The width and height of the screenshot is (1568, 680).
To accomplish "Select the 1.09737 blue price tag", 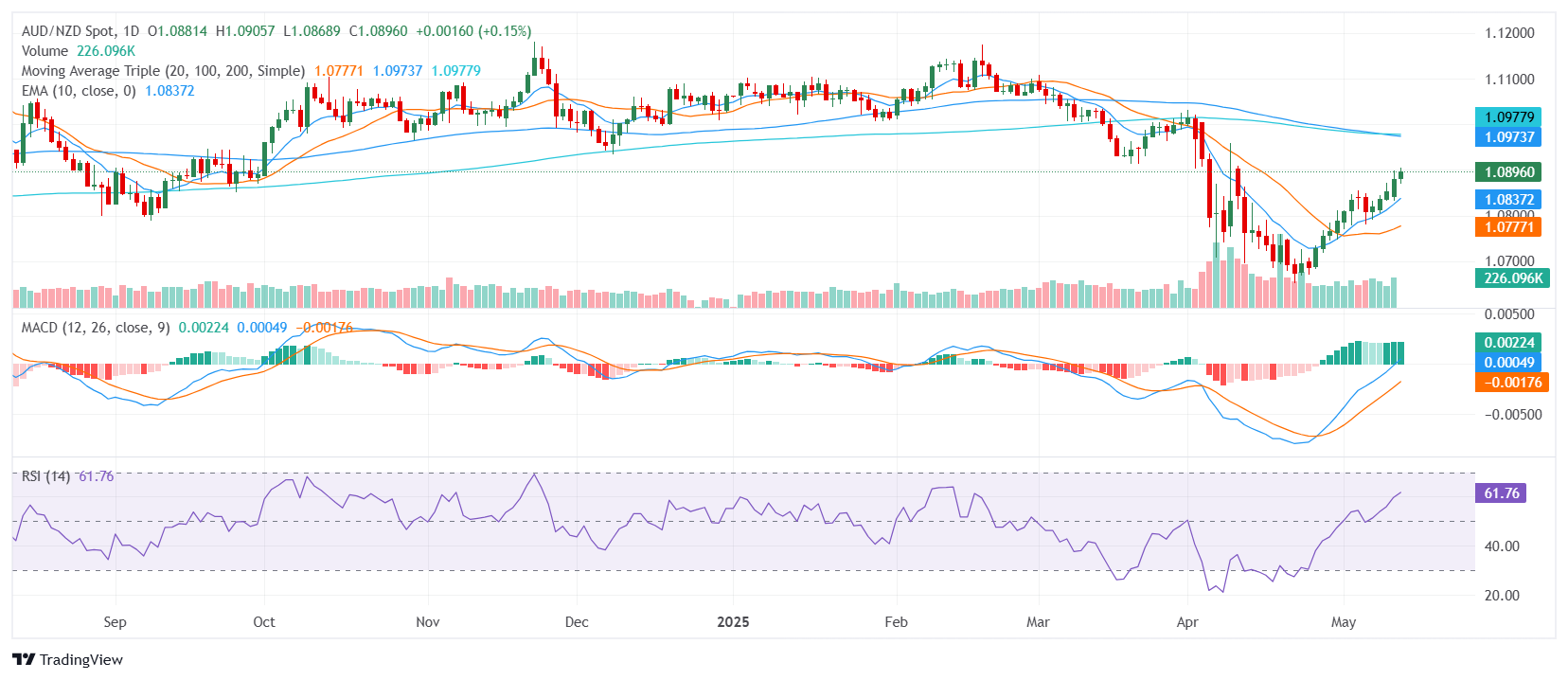I will pyautogui.click(x=1509, y=137).
